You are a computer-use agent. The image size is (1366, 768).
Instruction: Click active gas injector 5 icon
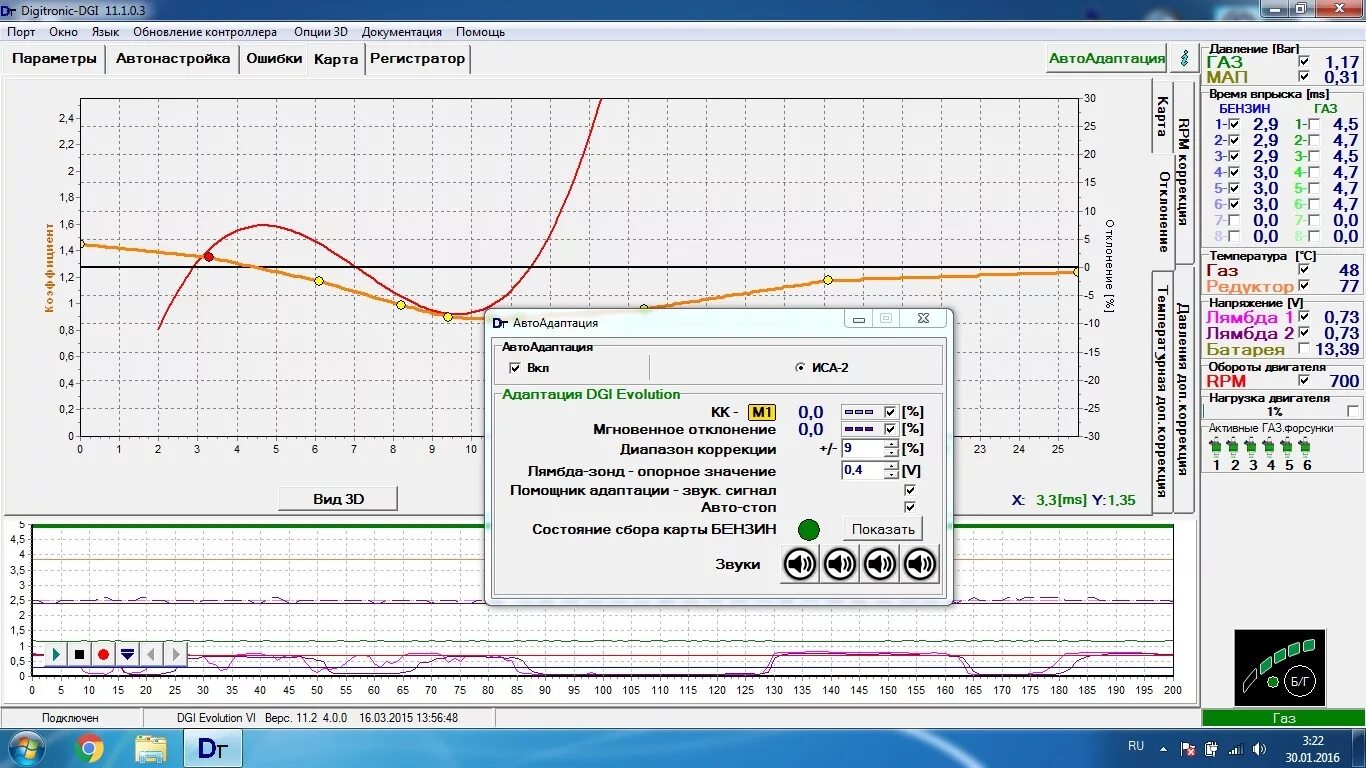1289,449
